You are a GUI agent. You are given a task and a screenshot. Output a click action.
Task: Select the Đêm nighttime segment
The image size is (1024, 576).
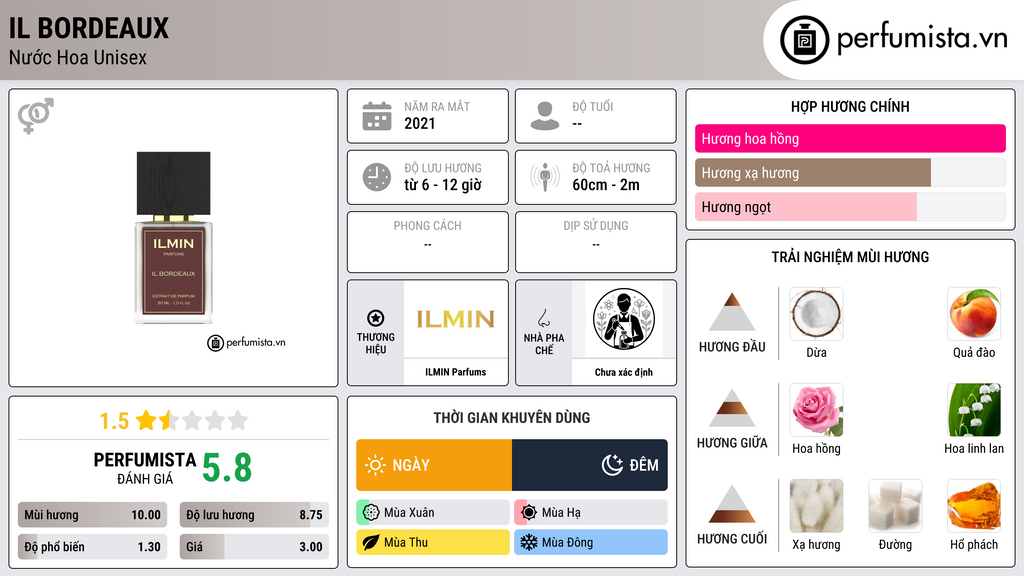(590, 465)
